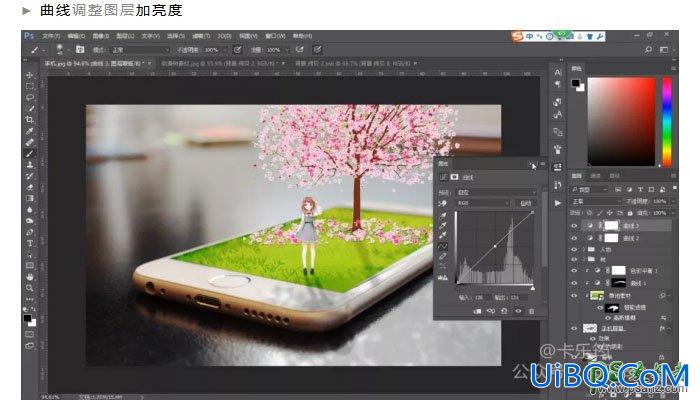Click the on-image adjustment hand tool in Curves

click(443, 203)
